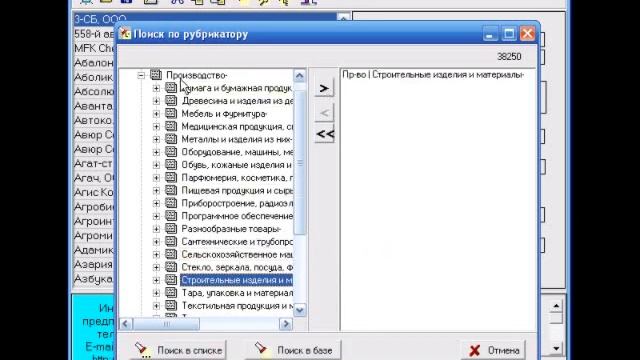
Task: Select Древесина и изделия из дерева category
Action: 237,101
